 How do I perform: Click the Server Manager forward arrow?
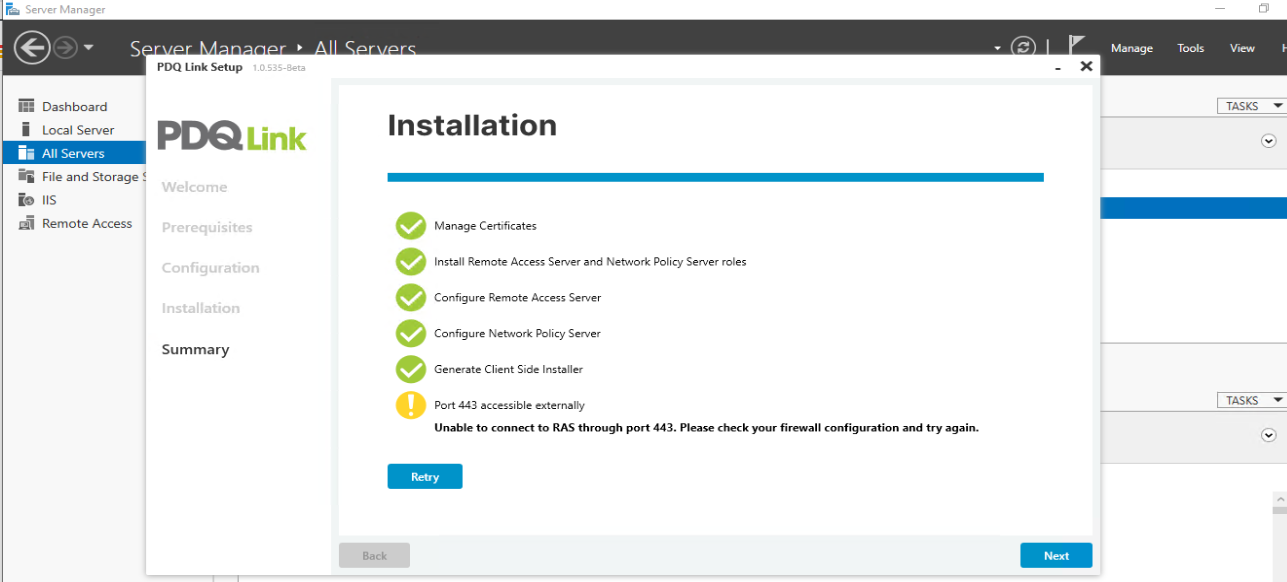[65, 47]
